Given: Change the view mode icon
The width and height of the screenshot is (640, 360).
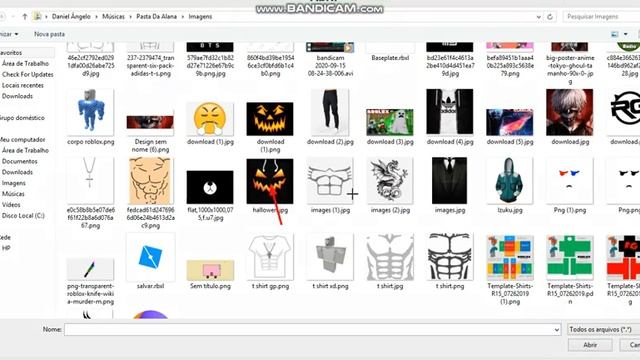Looking at the screenshot, I should pyautogui.click(x=614, y=34).
